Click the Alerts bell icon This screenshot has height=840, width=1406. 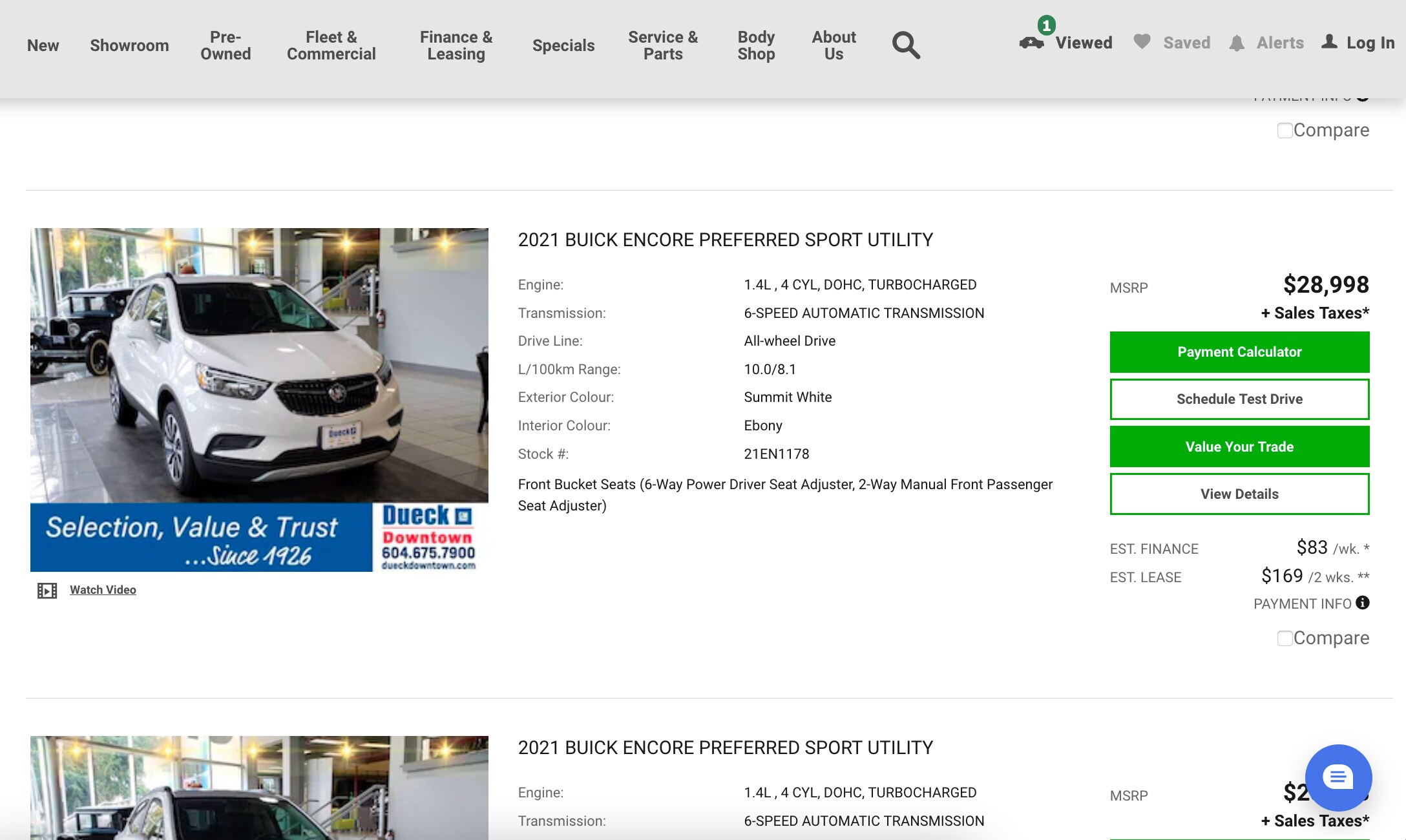pyautogui.click(x=1236, y=43)
